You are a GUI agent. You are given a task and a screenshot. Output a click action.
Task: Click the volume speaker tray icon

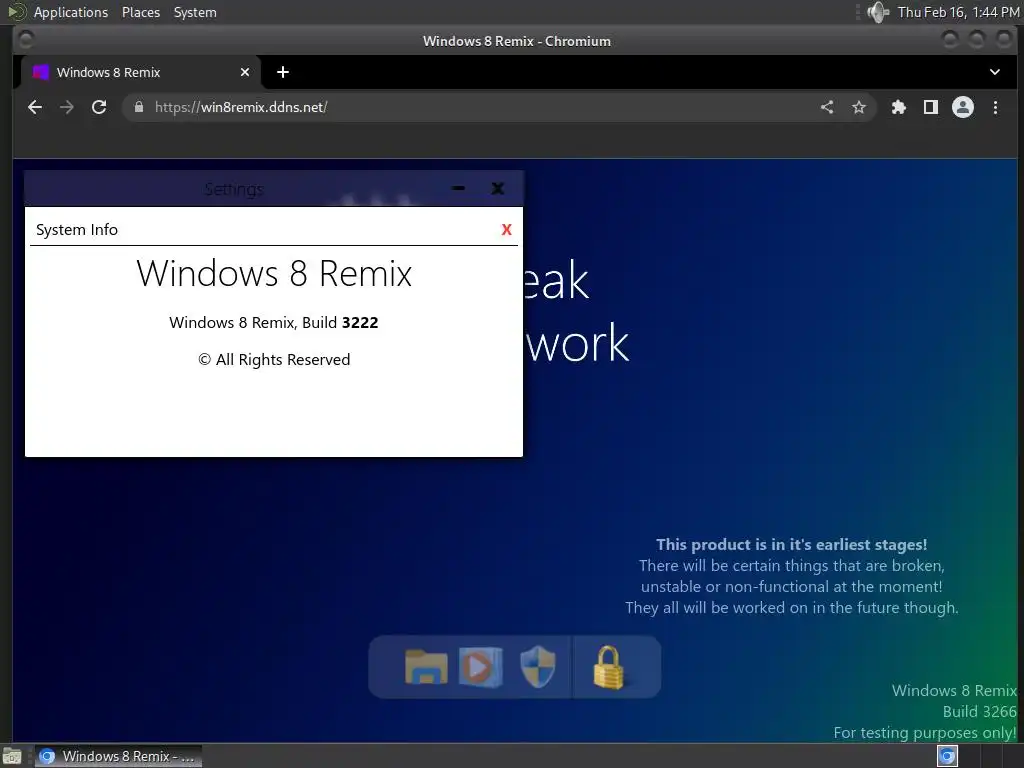click(x=878, y=12)
